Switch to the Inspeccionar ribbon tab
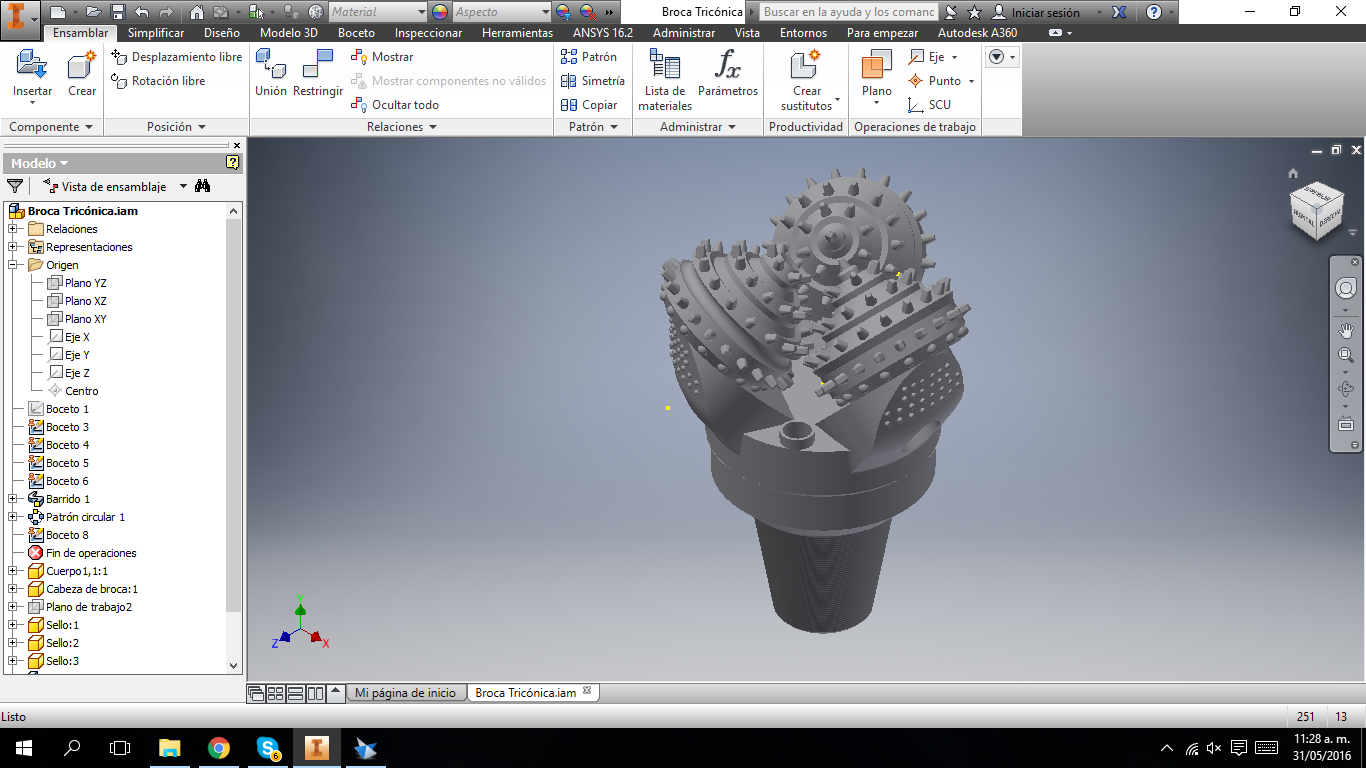 (x=428, y=33)
